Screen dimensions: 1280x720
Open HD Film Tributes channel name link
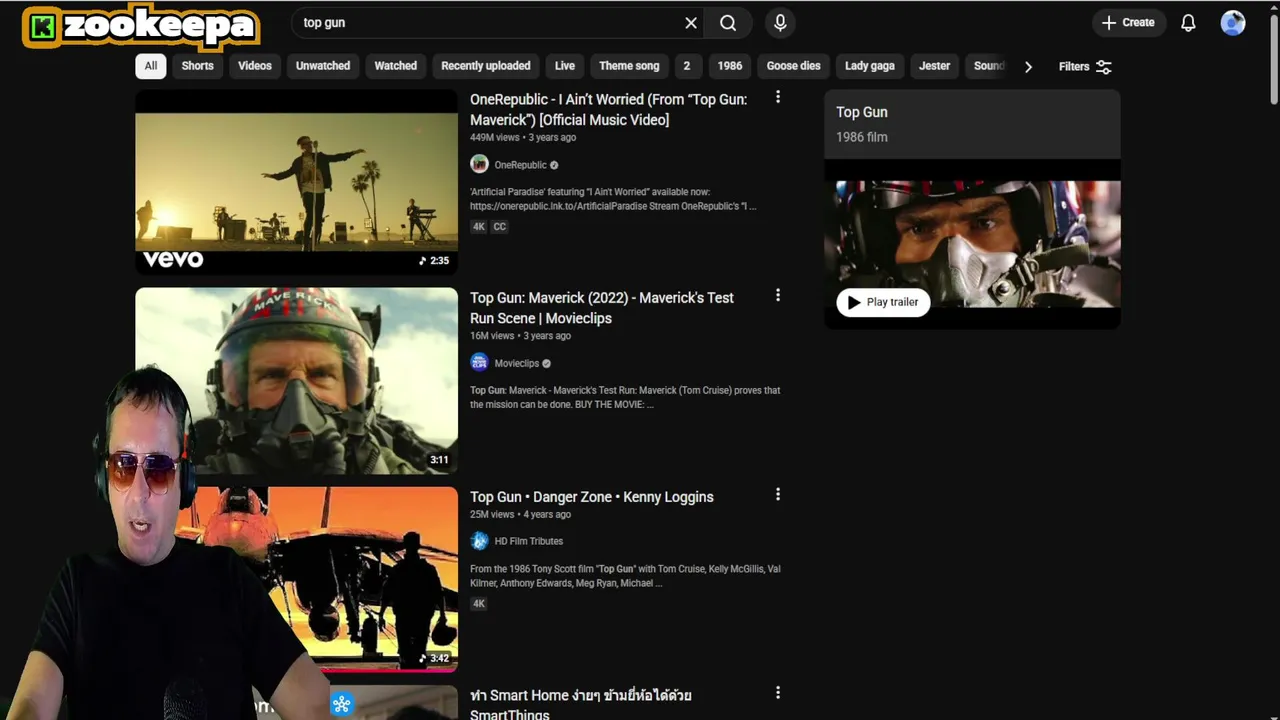coord(528,541)
